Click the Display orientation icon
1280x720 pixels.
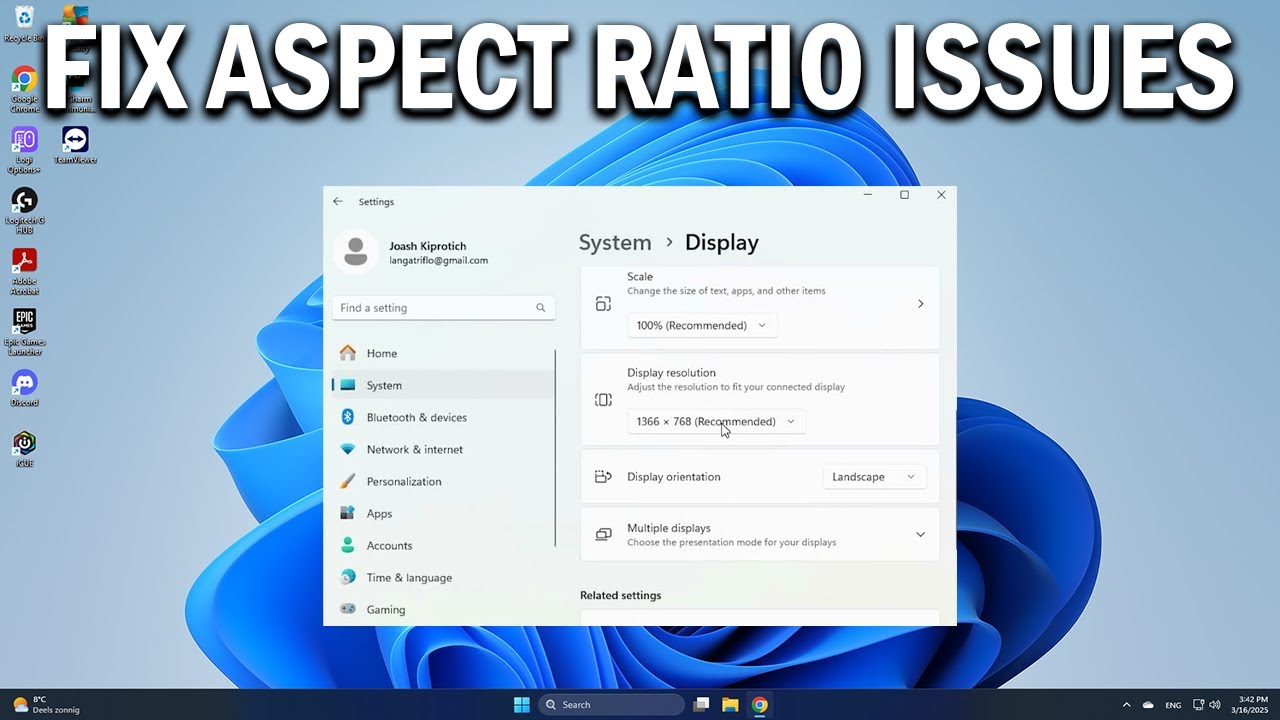[603, 477]
